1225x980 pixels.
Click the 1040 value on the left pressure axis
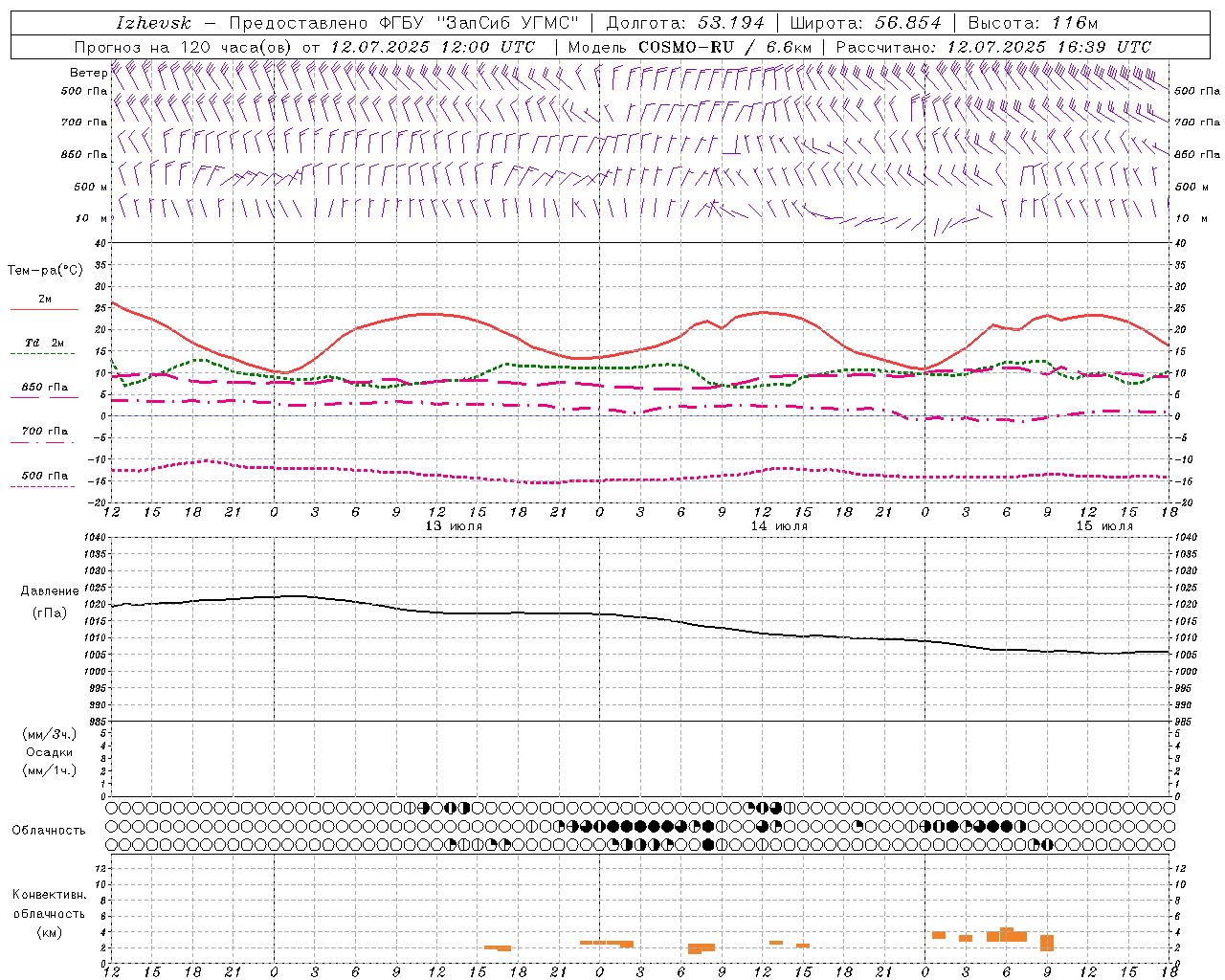pyautogui.click(x=95, y=538)
